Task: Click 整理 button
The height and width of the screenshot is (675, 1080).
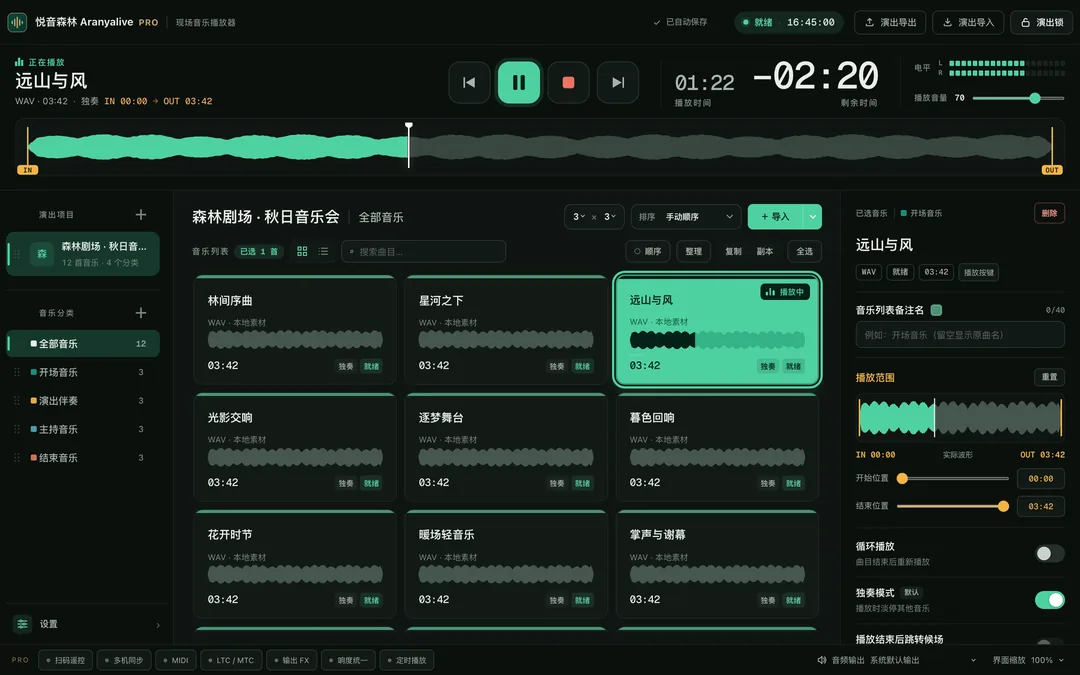Action: pos(694,251)
